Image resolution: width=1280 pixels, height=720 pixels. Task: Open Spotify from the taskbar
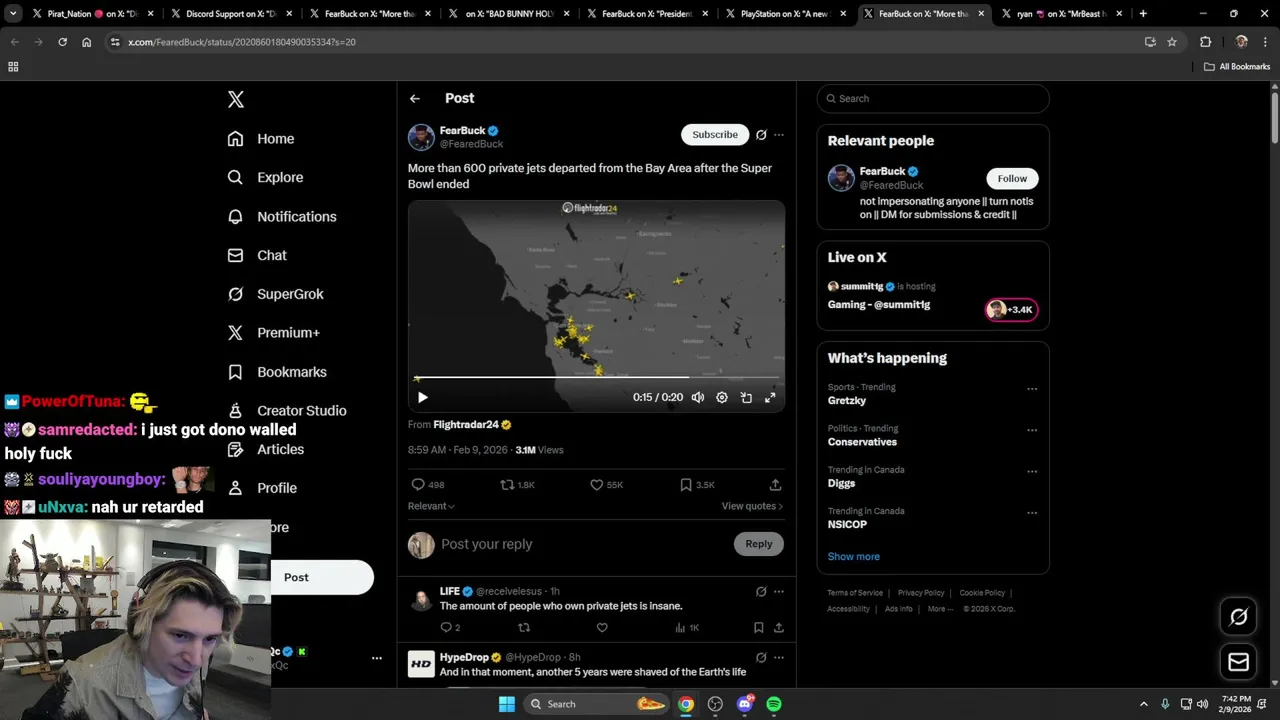point(774,704)
